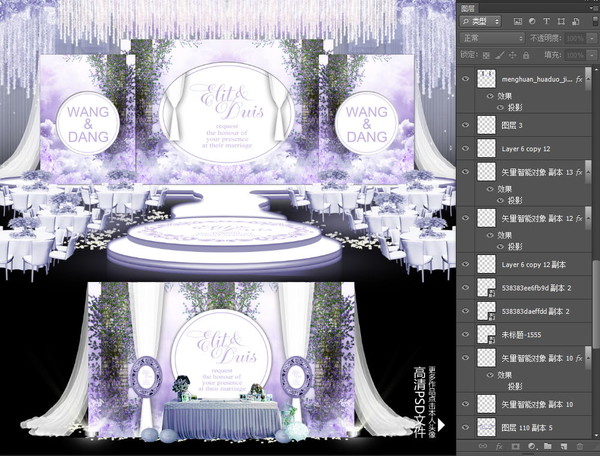Select the 图层 110 副本 5 layer name

(526, 428)
